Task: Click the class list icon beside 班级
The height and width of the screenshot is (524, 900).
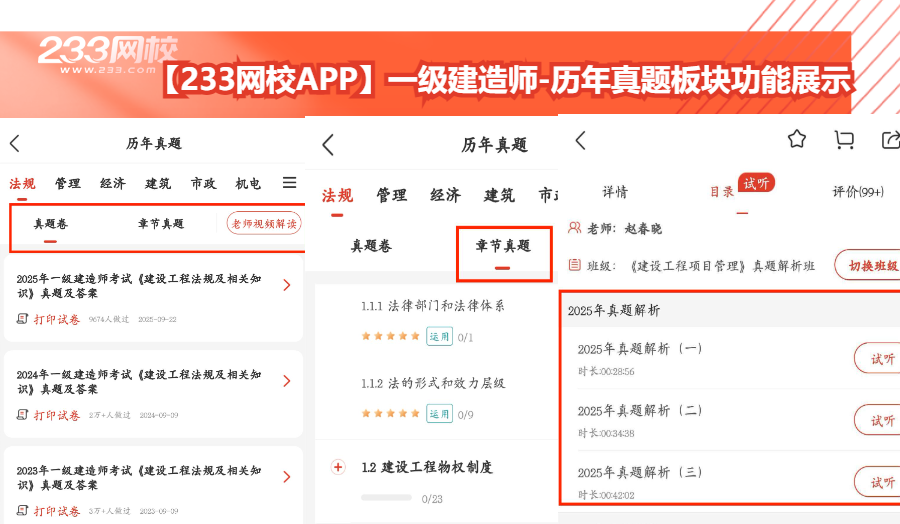Action: point(574,265)
